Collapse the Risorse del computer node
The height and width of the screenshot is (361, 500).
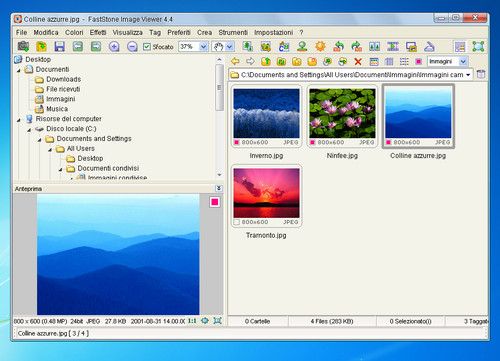click(x=19, y=119)
